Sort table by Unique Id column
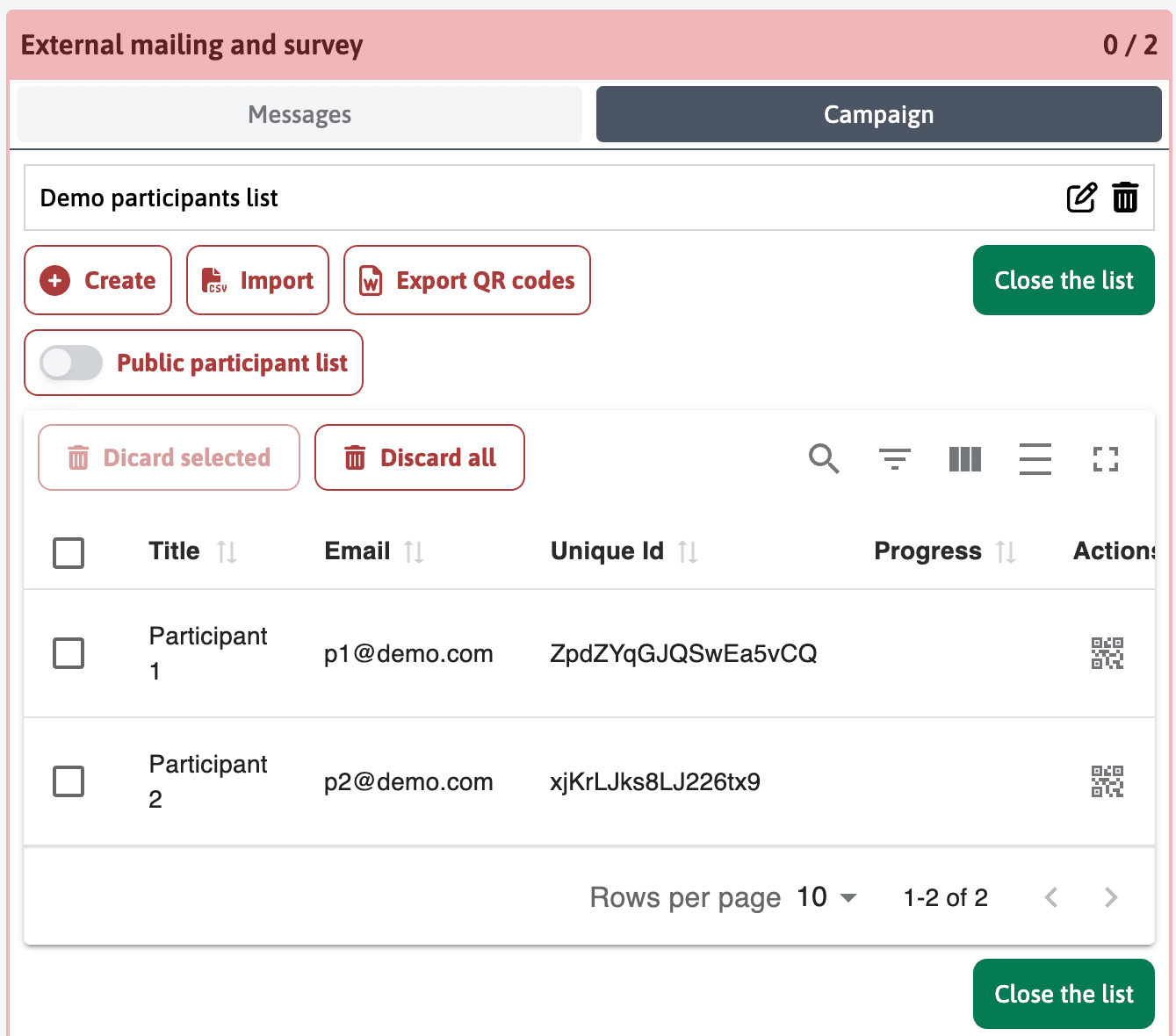The height and width of the screenshot is (1036, 1176). [x=688, y=551]
